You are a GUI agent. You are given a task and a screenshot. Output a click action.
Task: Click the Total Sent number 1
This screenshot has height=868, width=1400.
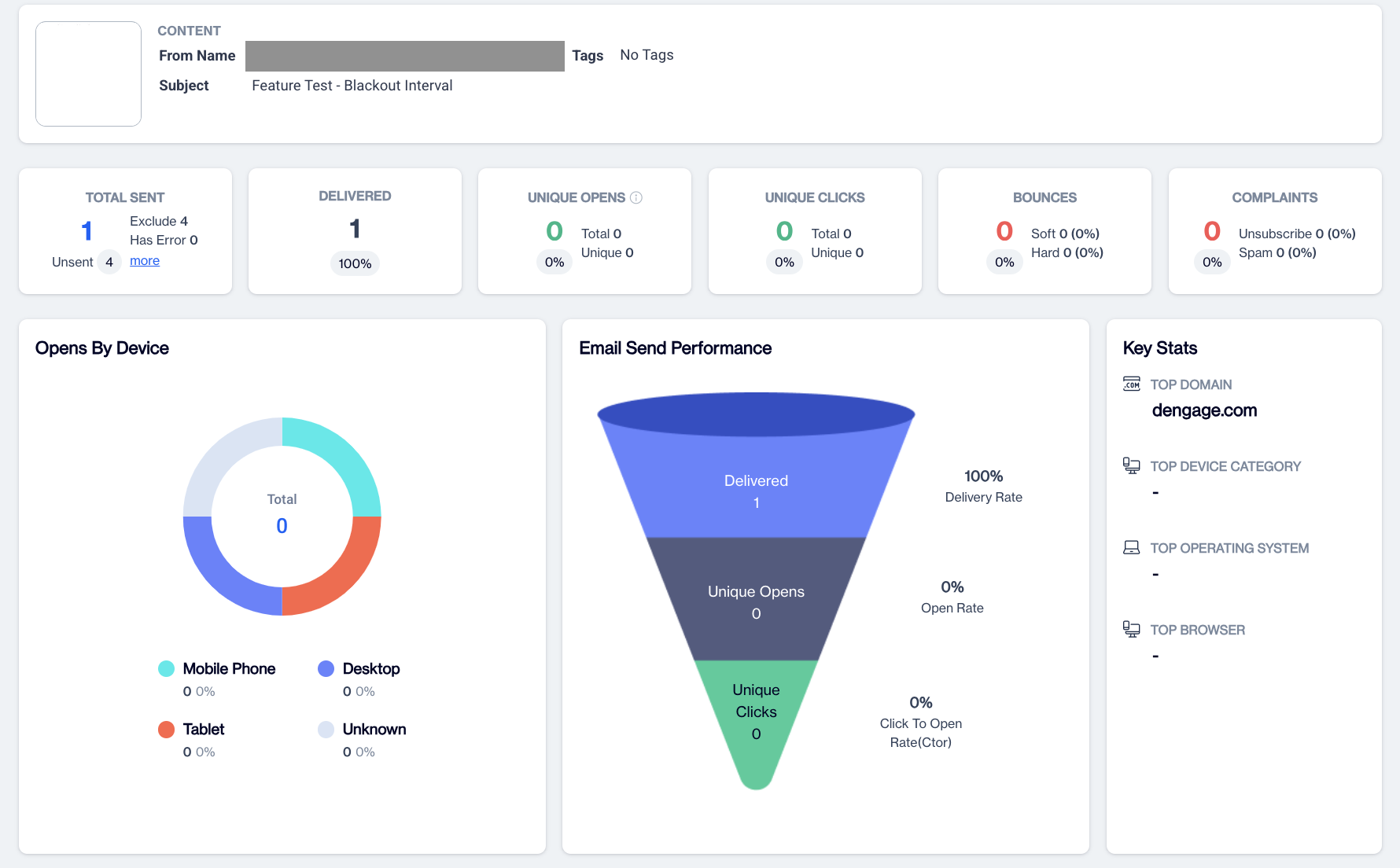pyautogui.click(x=87, y=231)
